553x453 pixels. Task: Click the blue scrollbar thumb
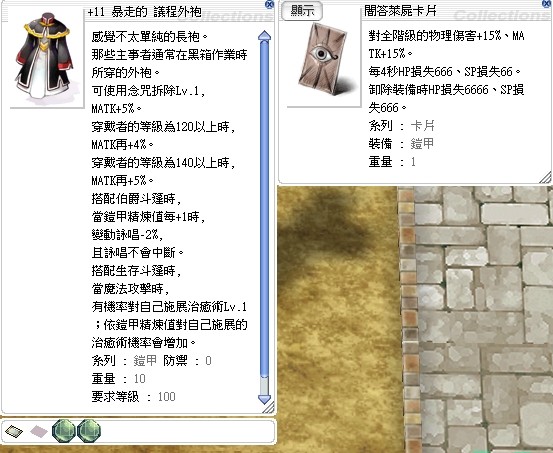265,208
